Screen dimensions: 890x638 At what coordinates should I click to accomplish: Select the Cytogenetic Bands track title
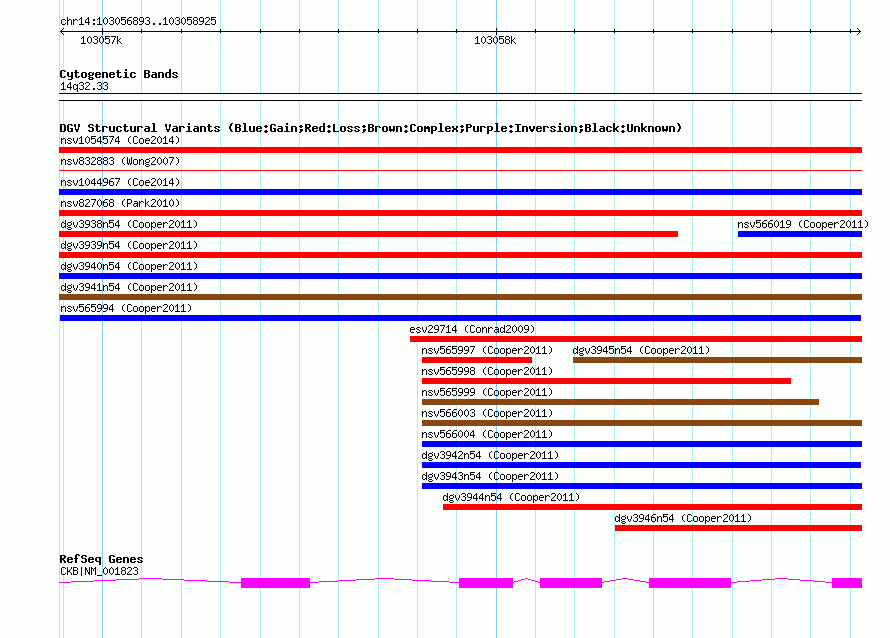tap(119, 74)
